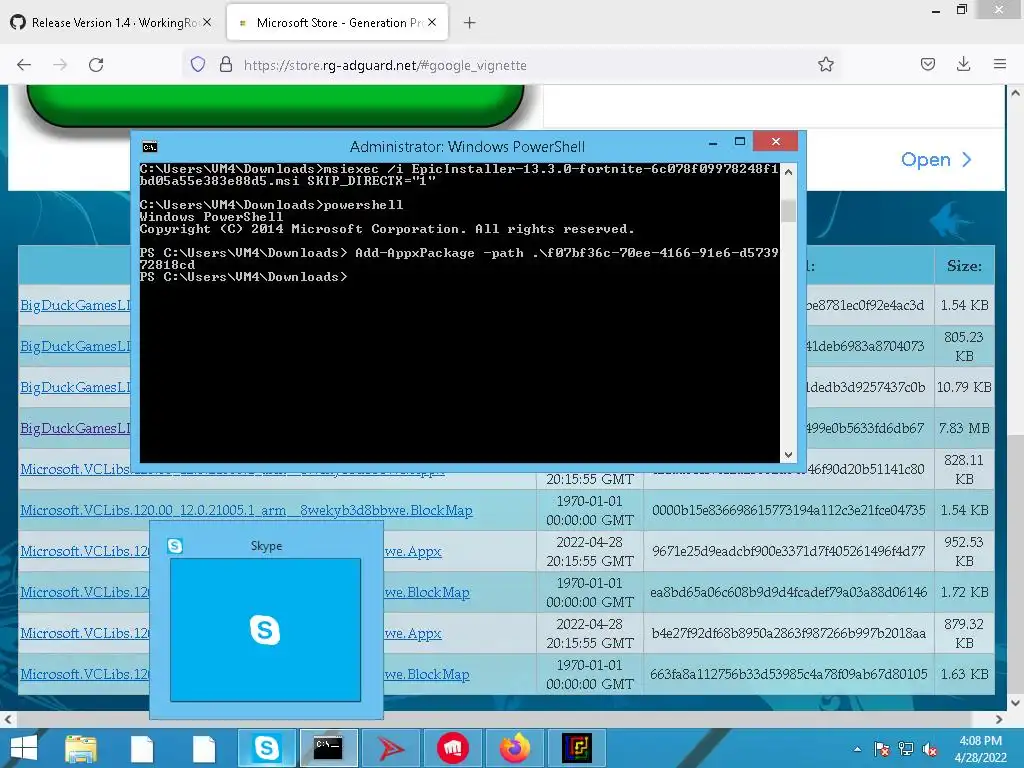This screenshot has height=768, width=1024.
Task: Click the Size: column header
Action: pos(964,266)
